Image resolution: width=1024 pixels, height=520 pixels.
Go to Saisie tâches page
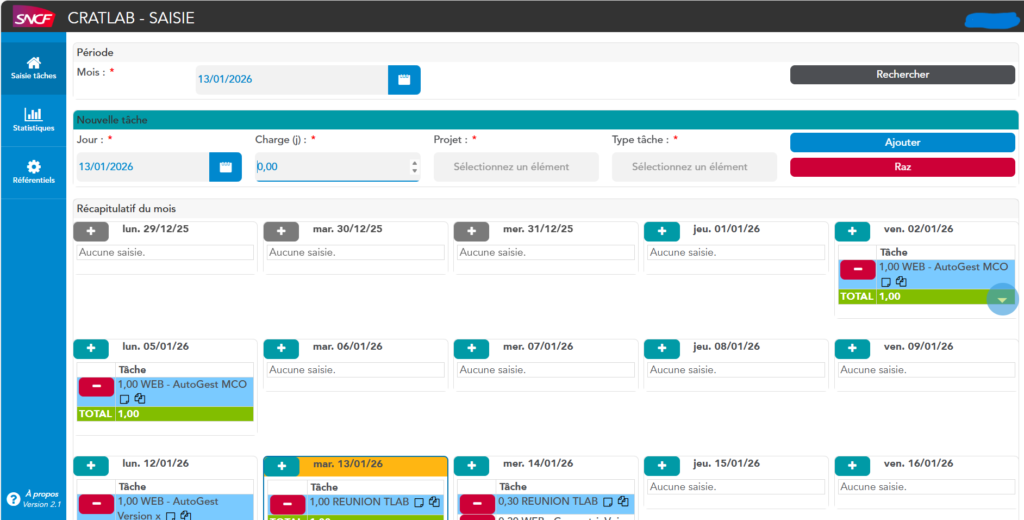(x=34, y=67)
